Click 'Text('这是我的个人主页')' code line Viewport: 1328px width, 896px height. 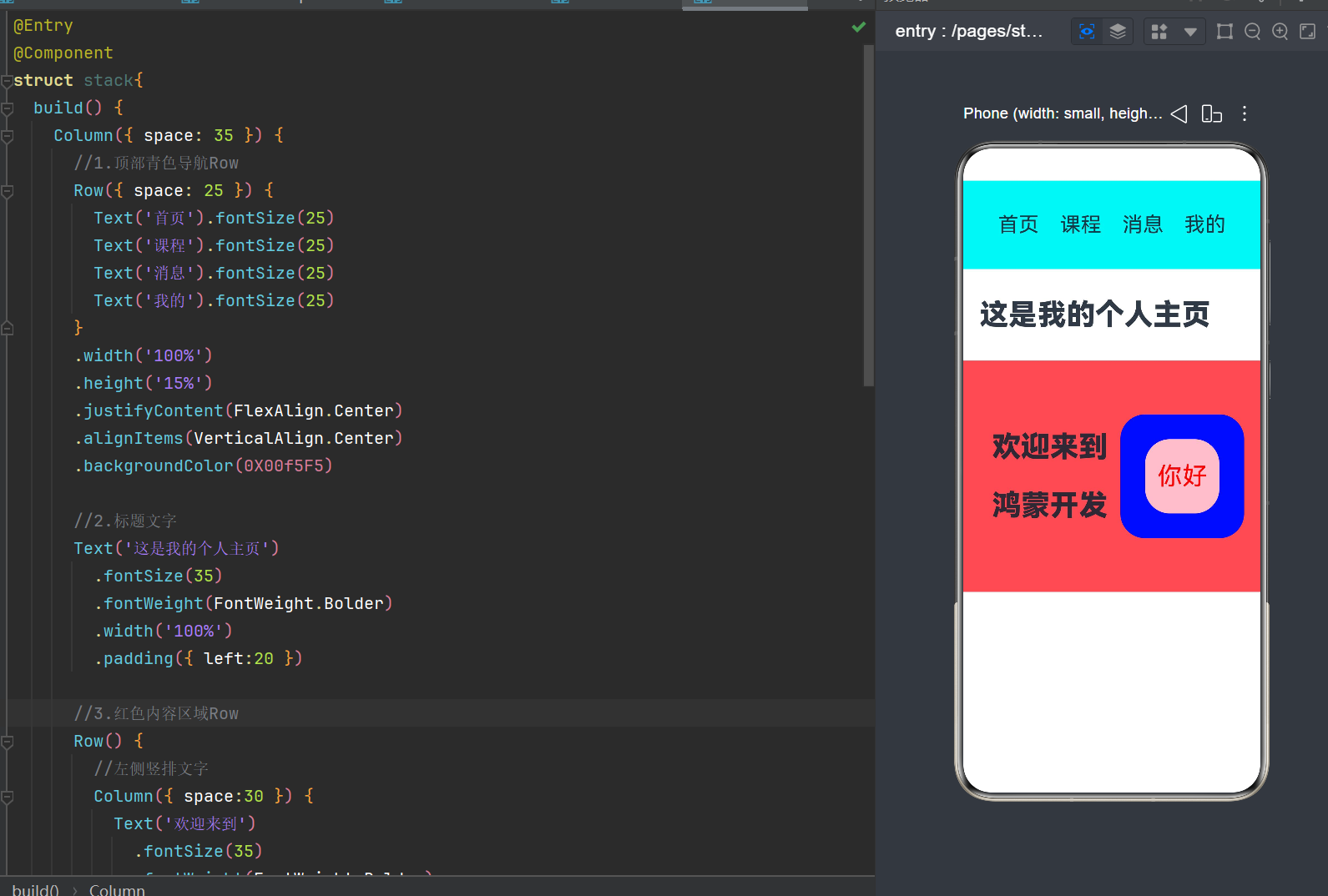click(177, 548)
